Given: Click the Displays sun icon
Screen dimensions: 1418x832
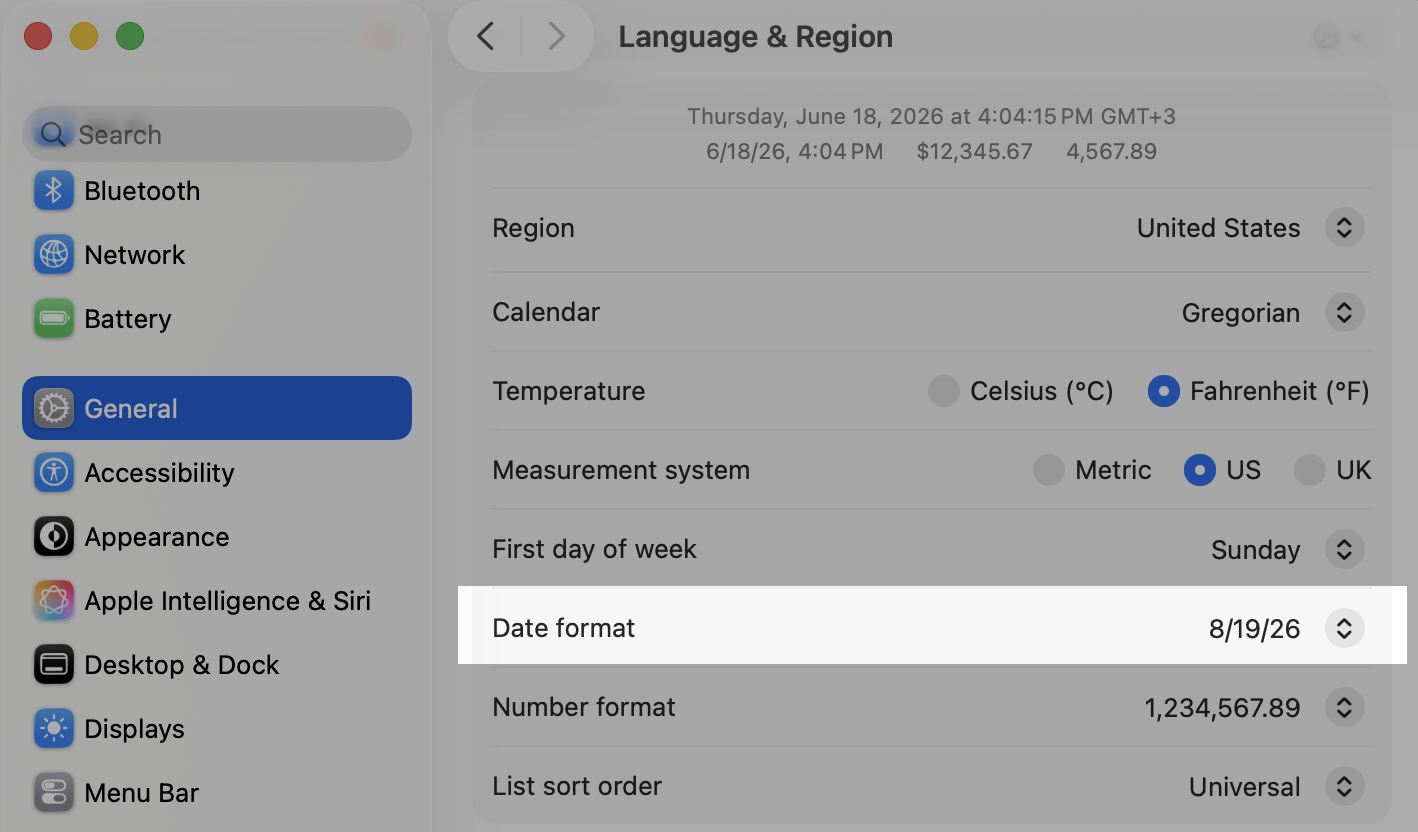Looking at the screenshot, I should click(x=54, y=729).
